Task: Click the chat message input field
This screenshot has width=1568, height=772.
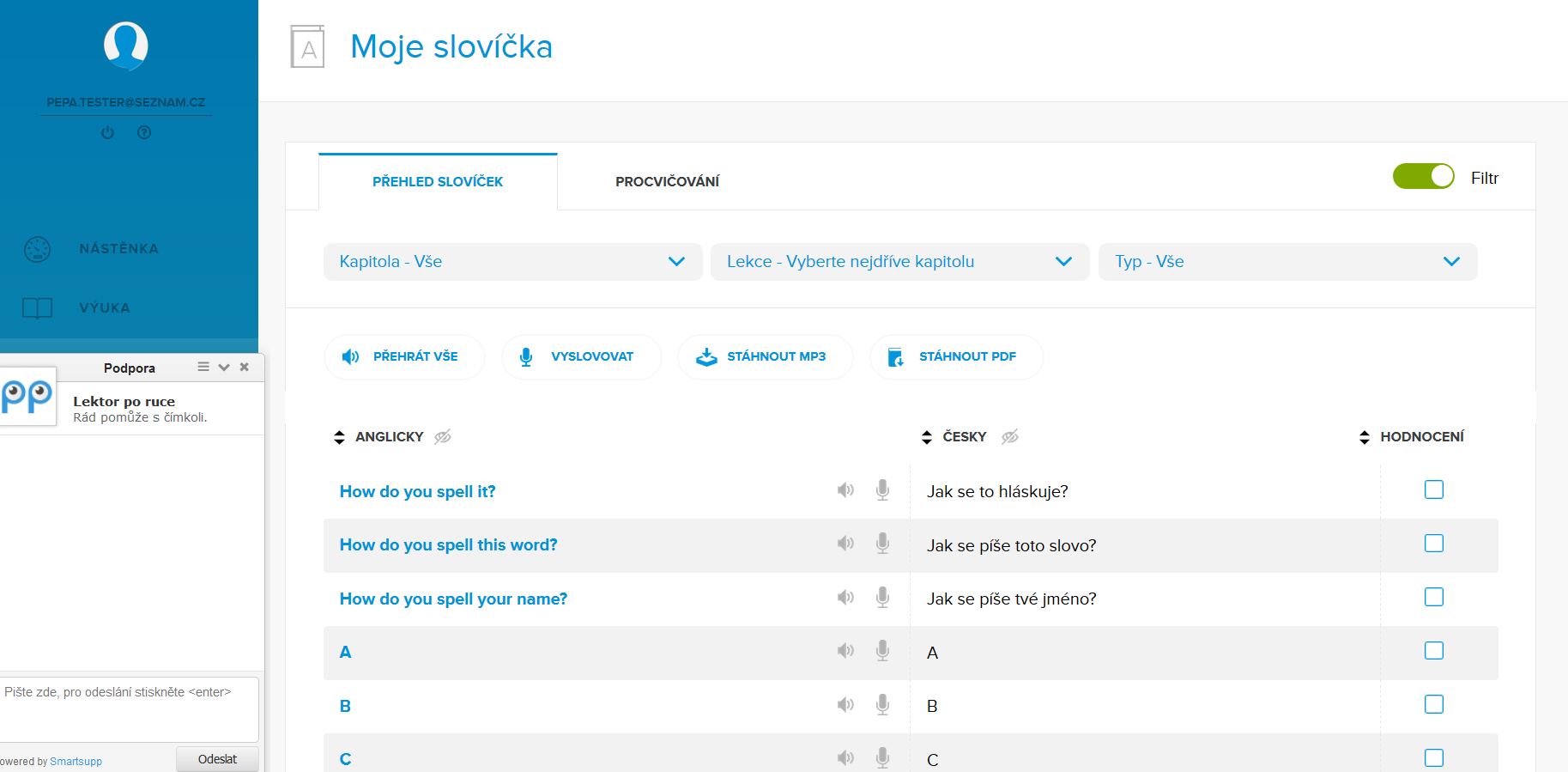Action: 129,708
